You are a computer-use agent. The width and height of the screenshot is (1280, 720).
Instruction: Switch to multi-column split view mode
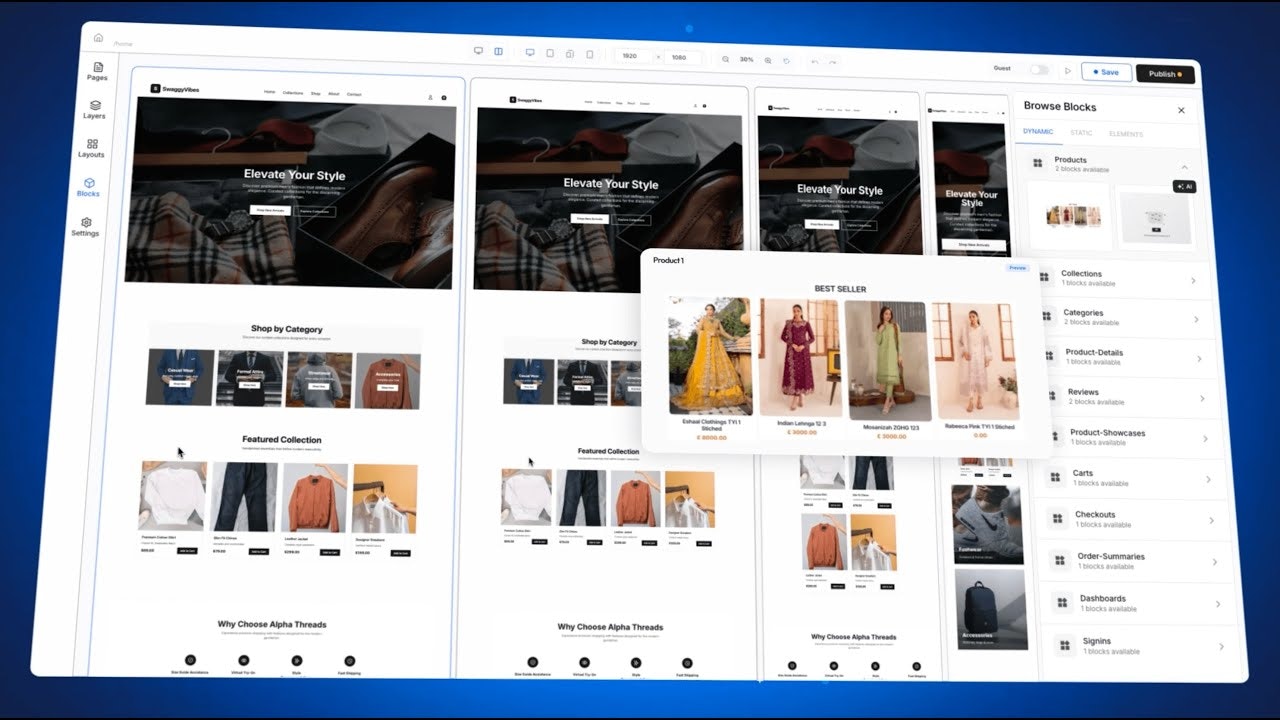pyautogui.click(x=498, y=52)
